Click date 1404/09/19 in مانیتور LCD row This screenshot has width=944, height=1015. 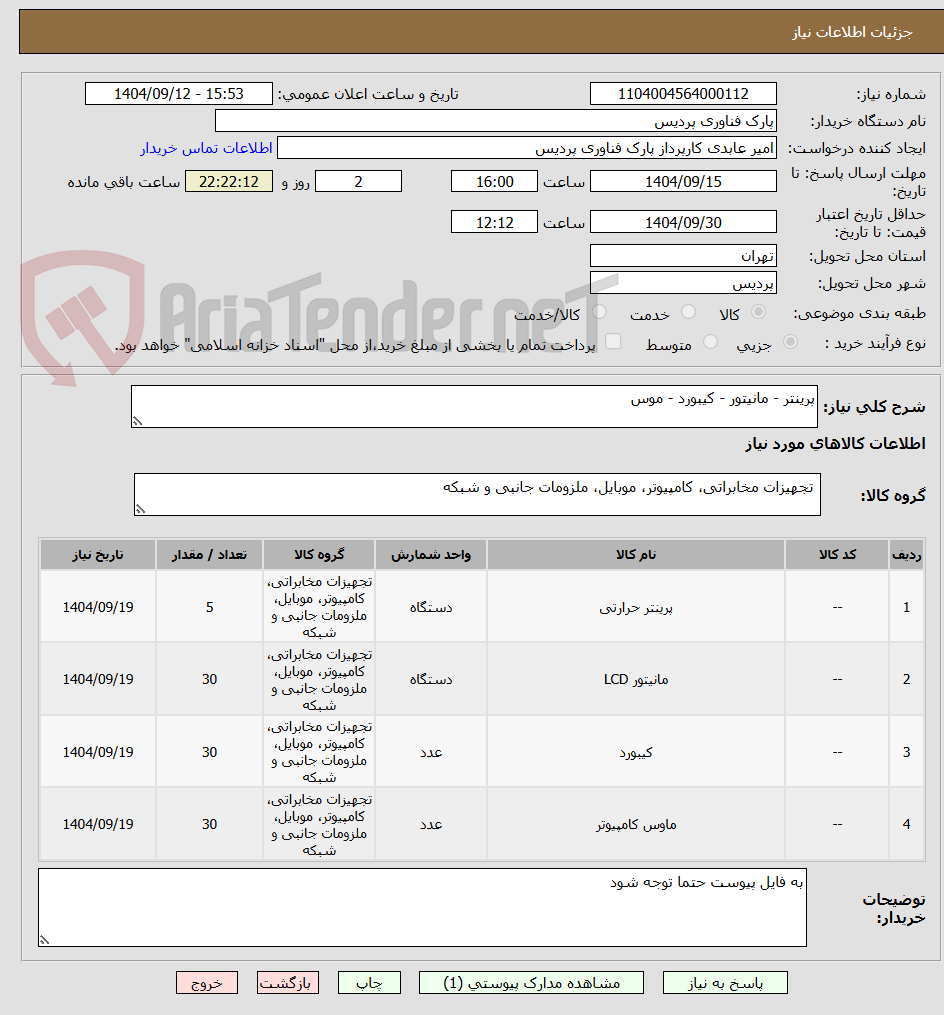(98, 680)
